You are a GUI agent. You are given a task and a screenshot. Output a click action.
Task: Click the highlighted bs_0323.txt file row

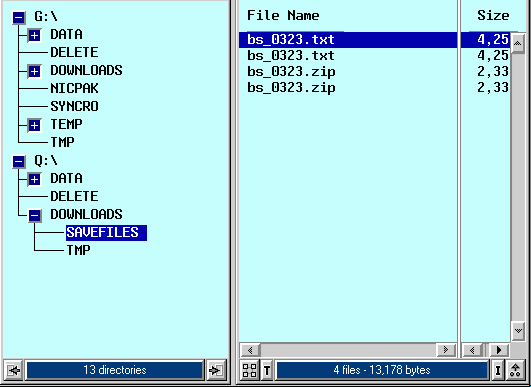click(348, 40)
